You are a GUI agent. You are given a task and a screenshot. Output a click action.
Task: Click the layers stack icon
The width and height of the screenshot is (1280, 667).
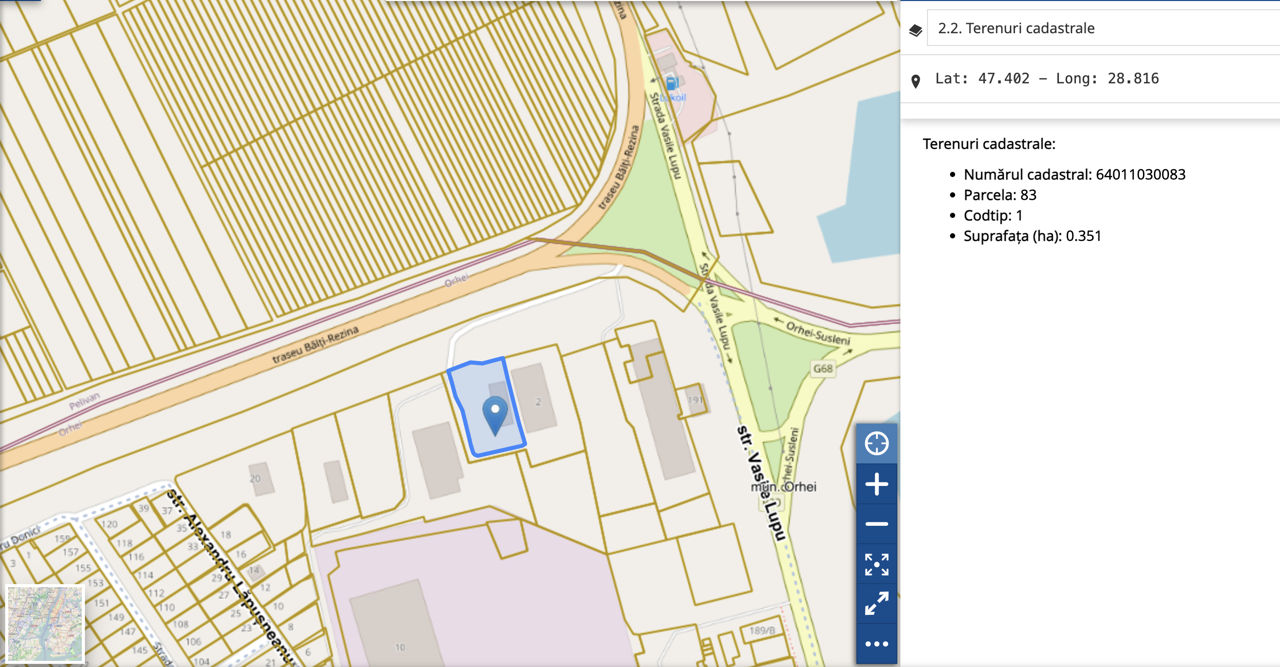[915, 30]
